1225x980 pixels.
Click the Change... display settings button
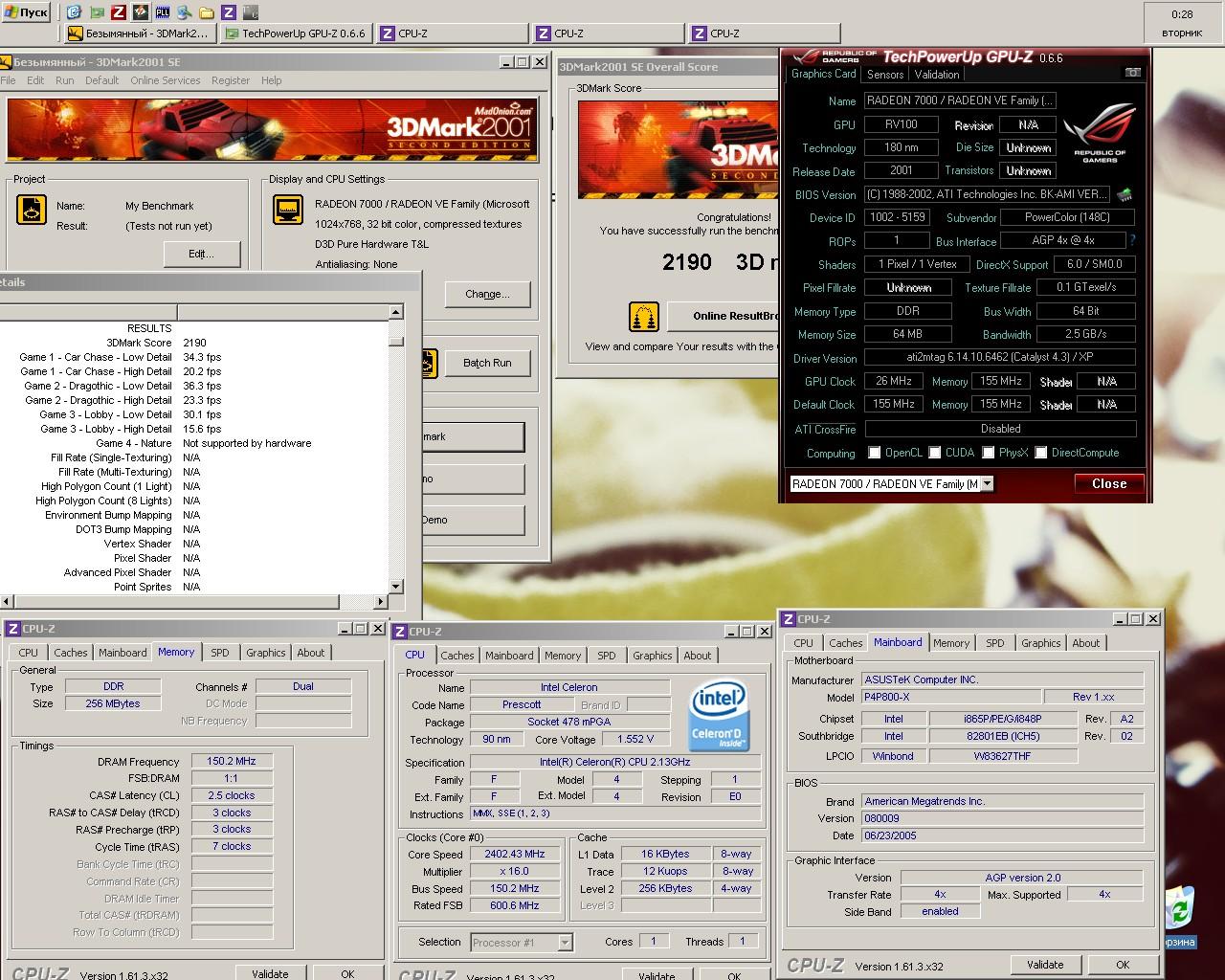point(487,294)
